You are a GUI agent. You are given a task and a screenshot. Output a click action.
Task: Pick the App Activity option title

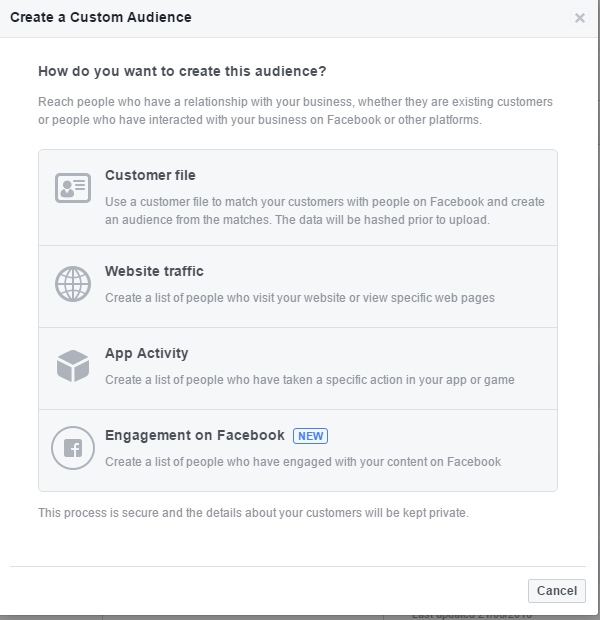[x=146, y=353]
